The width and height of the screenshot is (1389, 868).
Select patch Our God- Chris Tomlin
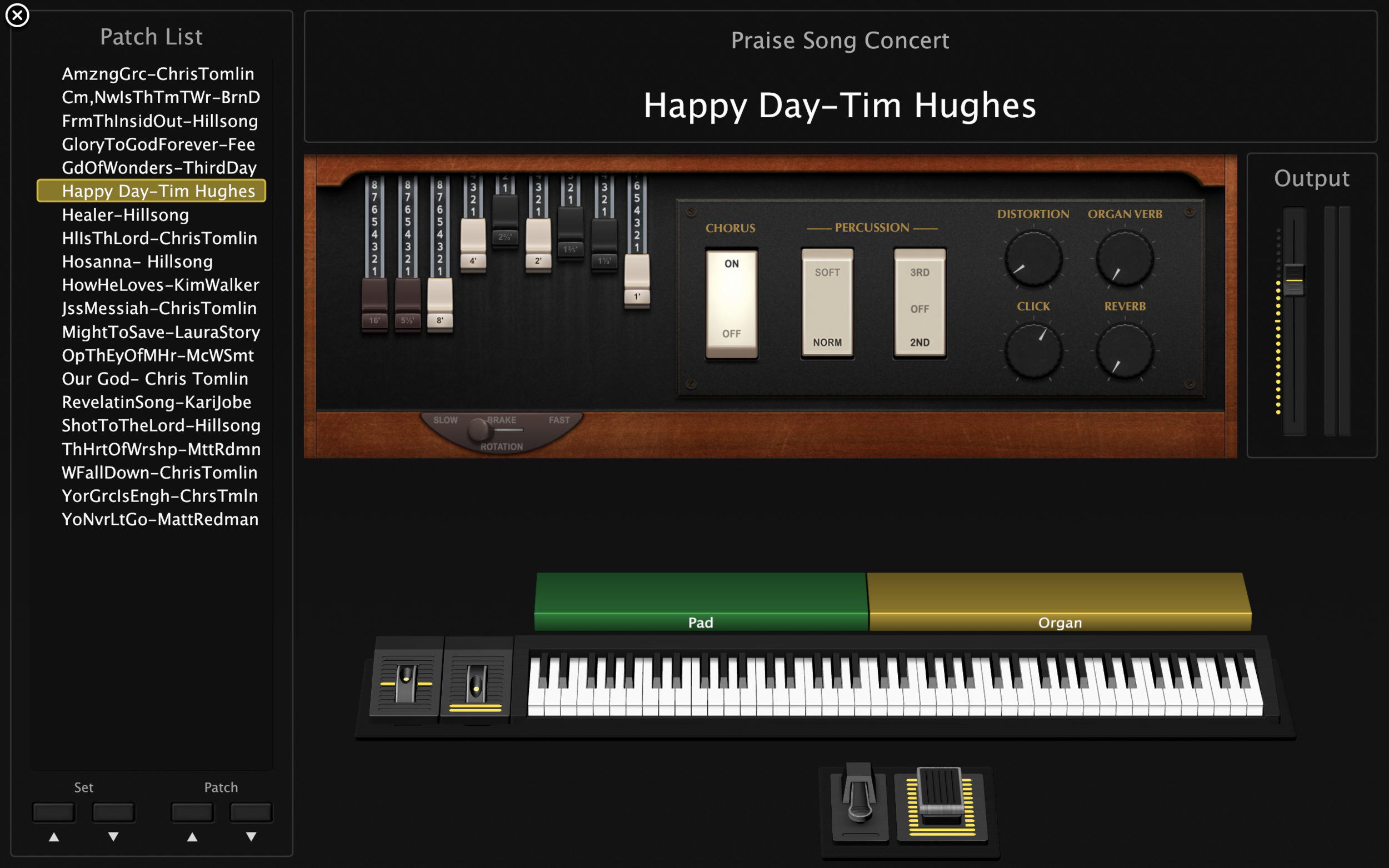point(155,378)
